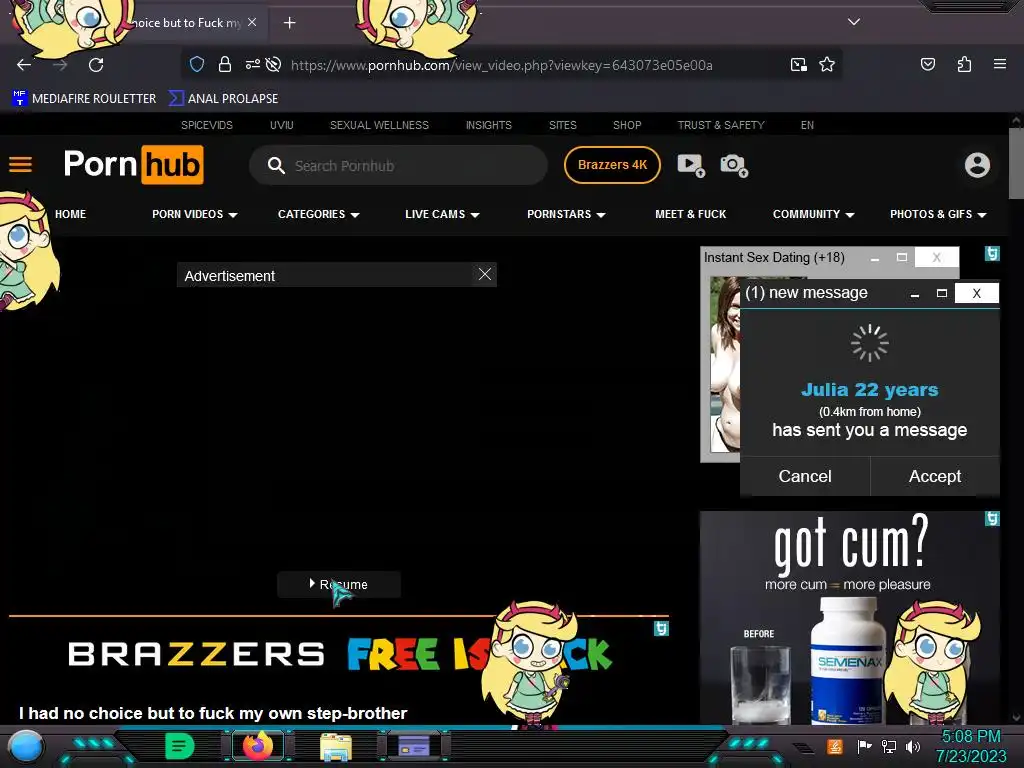
Task: Open the tracking protection shield
Action: (197, 64)
